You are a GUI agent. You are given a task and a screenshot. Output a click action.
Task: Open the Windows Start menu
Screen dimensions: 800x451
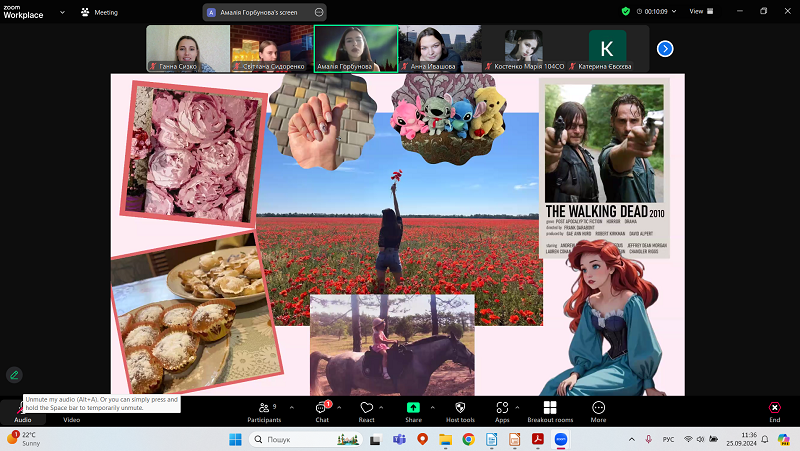pos(235,439)
